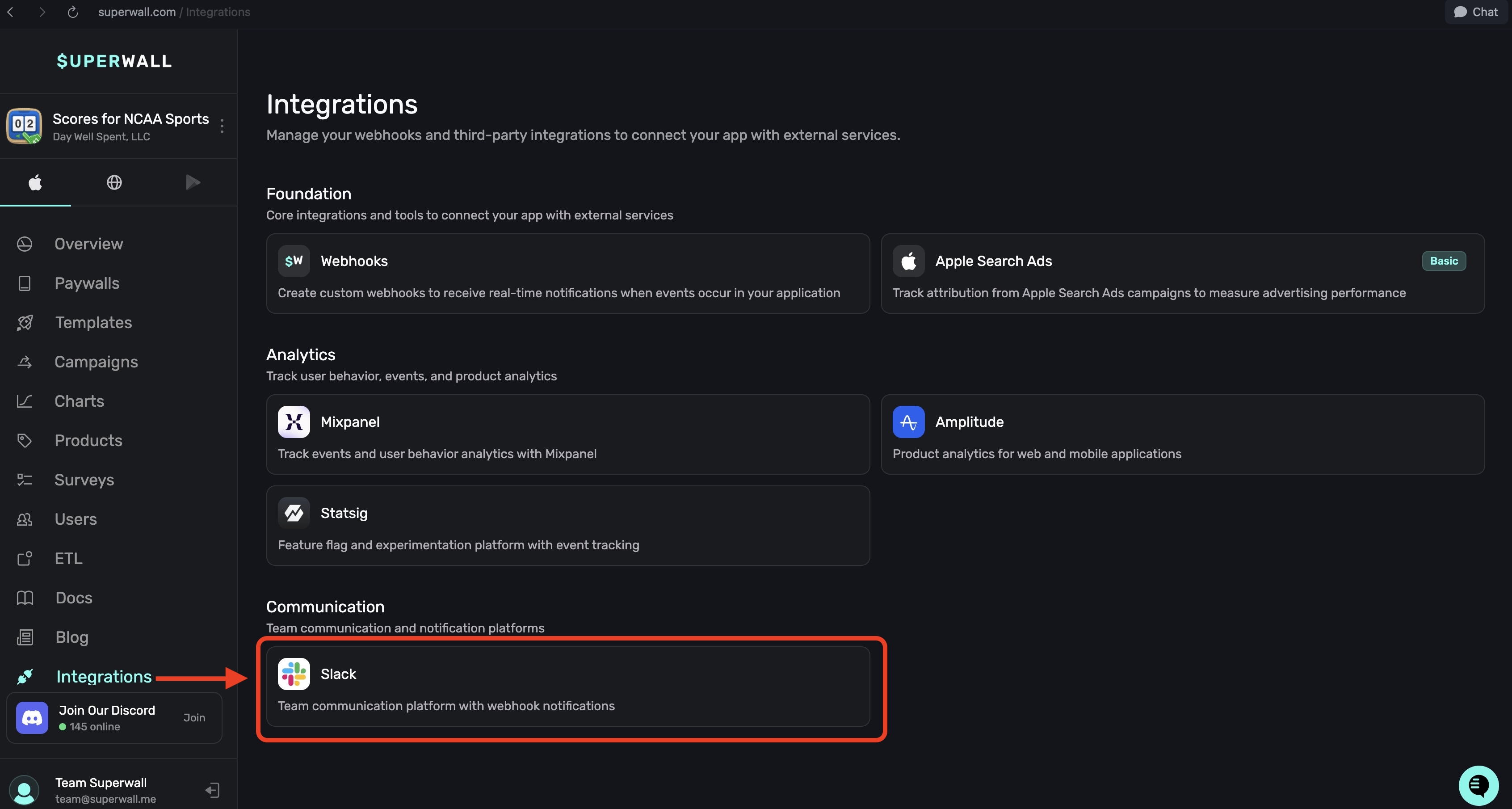Open Overview in the sidebar
This screenshot has height=809, width=1512.
click(88, 244)
